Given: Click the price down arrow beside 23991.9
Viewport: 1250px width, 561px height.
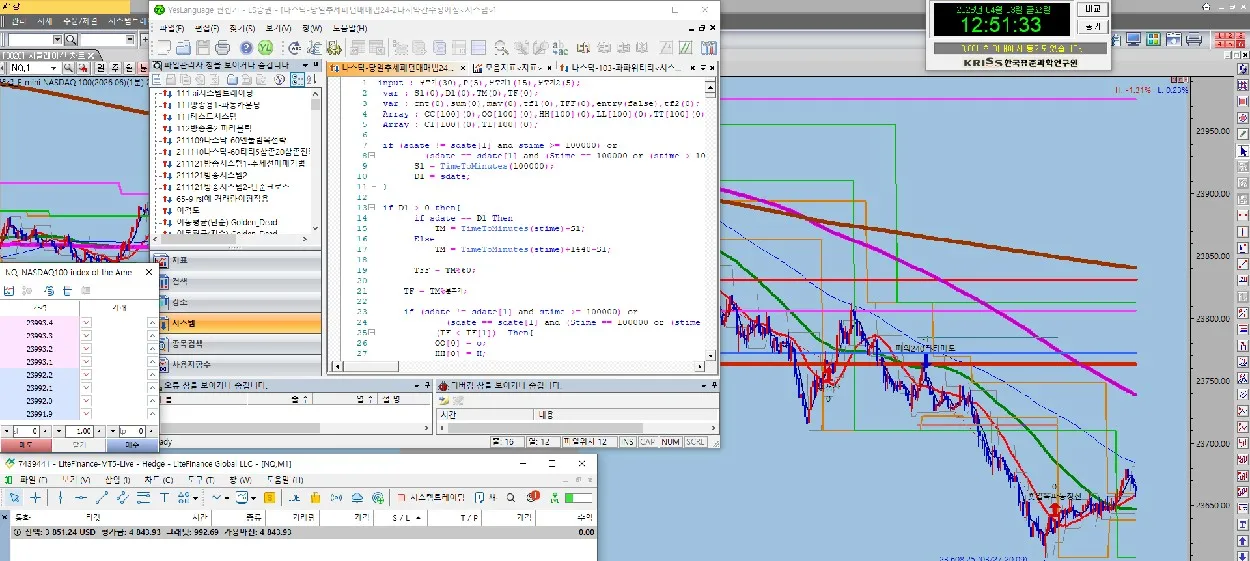Looking at the screenshot, I should pyautogui.click(x=87, y=413).
